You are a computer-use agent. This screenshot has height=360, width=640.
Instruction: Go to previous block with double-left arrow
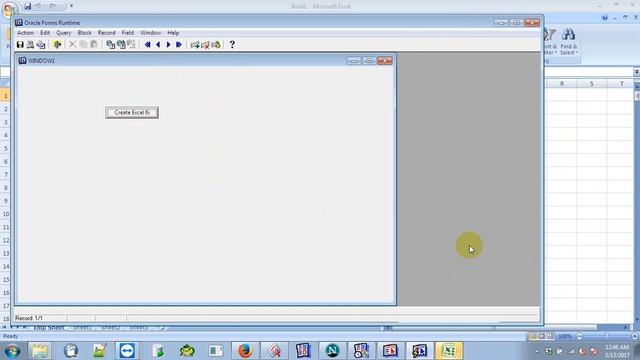pos(147,44)
